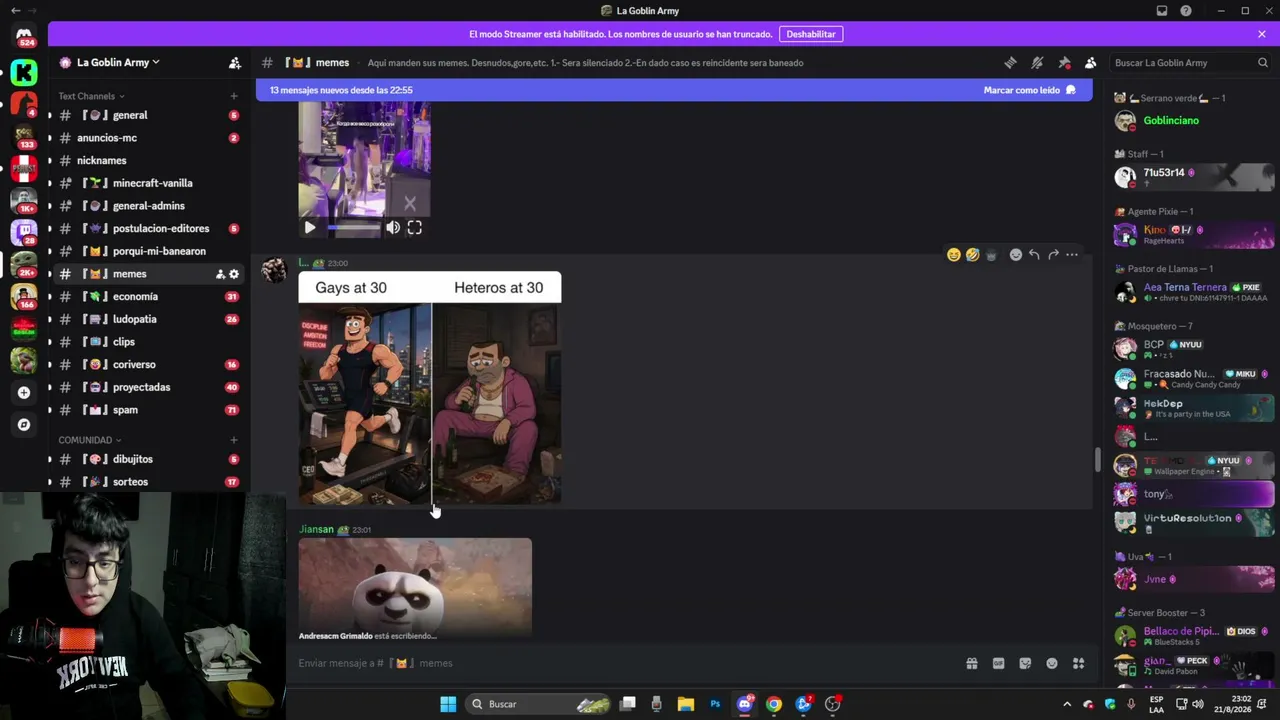
Task: Open the minecraft-vanilla channel
Action: click(149, 183)
